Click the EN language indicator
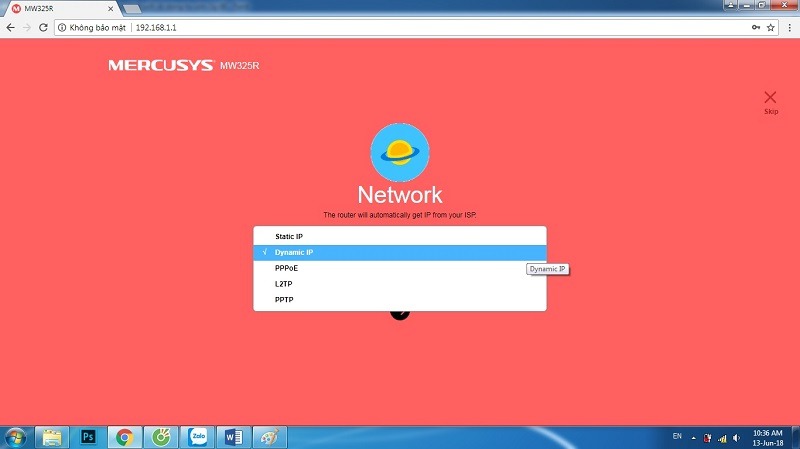 tap(677, 436)
